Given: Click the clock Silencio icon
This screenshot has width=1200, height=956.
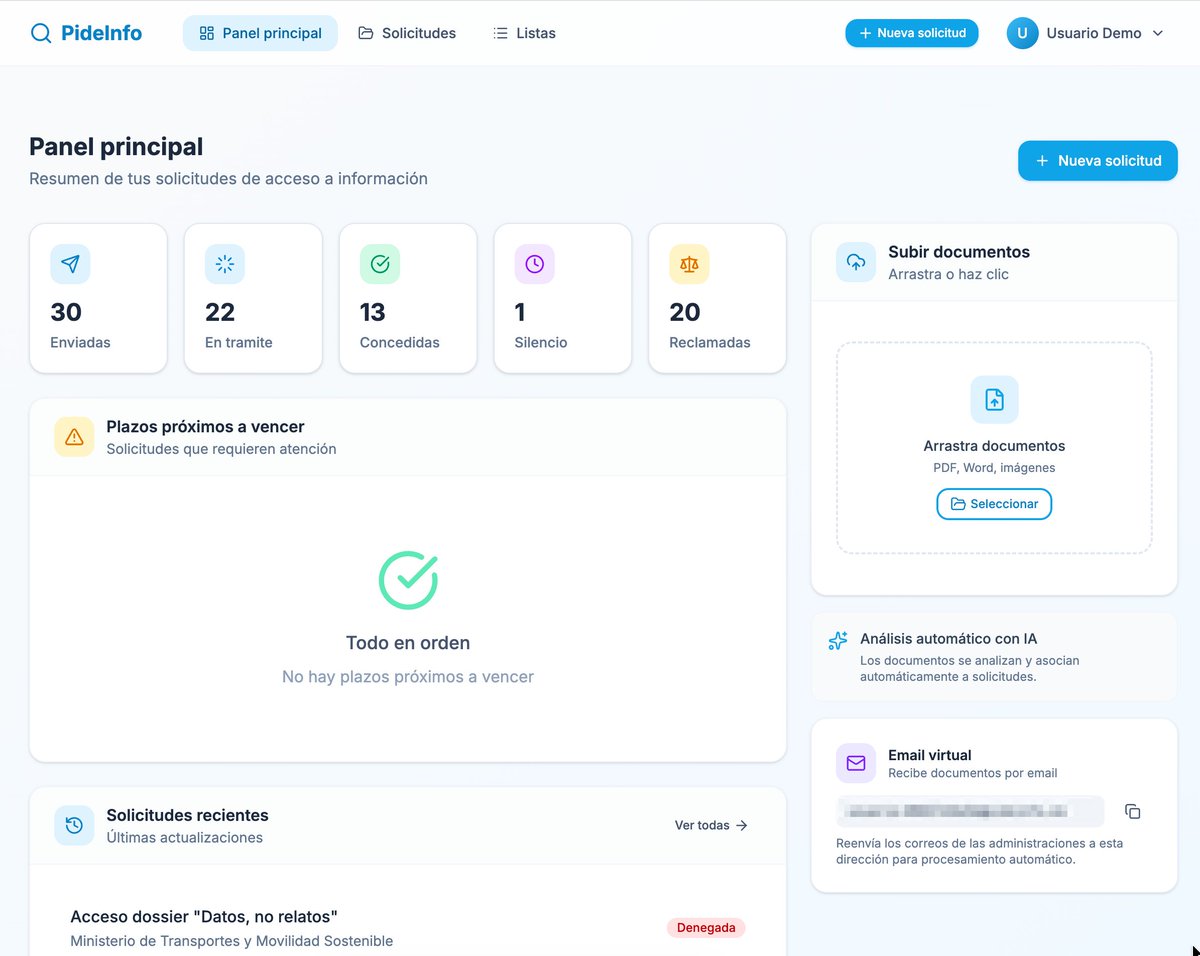Looking at the screenshot, I should pos(535,264).
